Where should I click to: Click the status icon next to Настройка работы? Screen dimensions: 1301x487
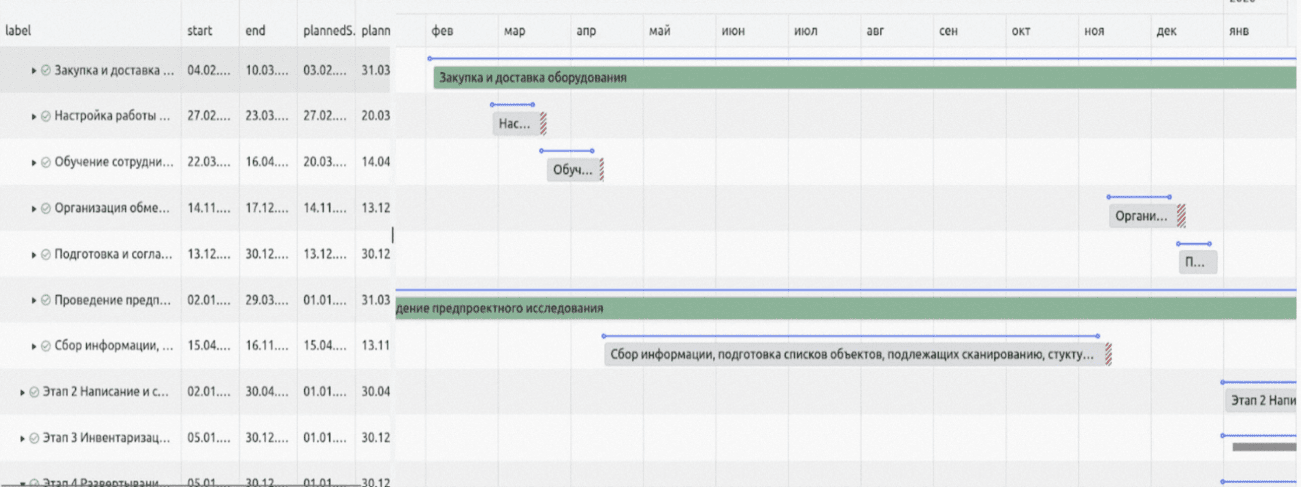[46, 117]
